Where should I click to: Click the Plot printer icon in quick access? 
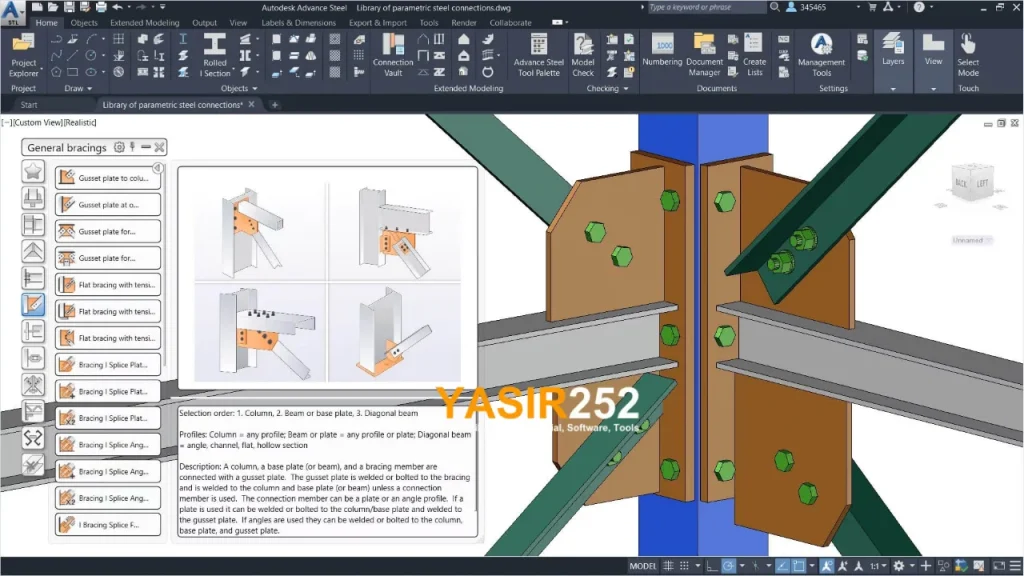coord(101,7)
